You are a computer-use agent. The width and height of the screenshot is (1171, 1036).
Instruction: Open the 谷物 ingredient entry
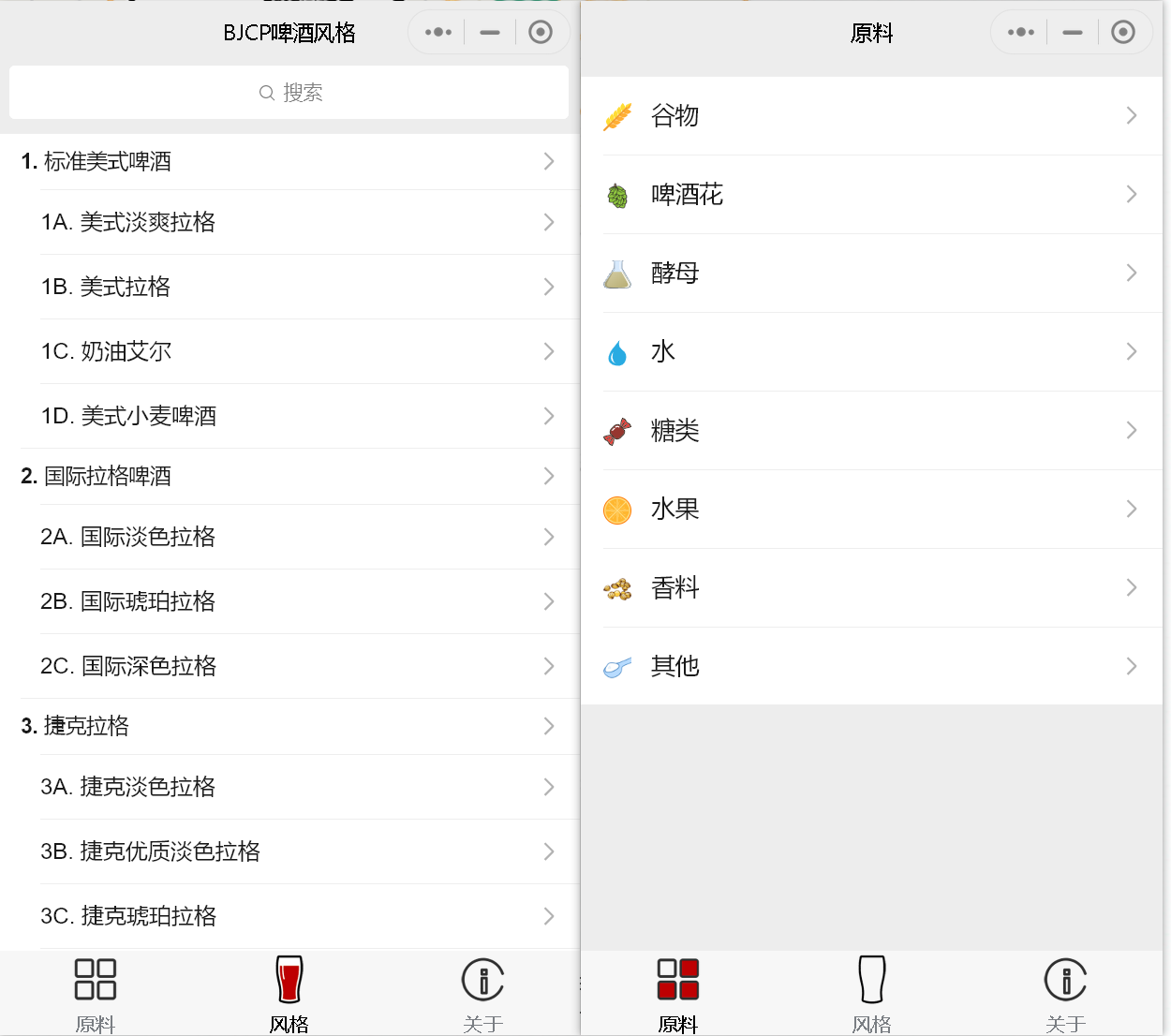(x=871, y=115)
